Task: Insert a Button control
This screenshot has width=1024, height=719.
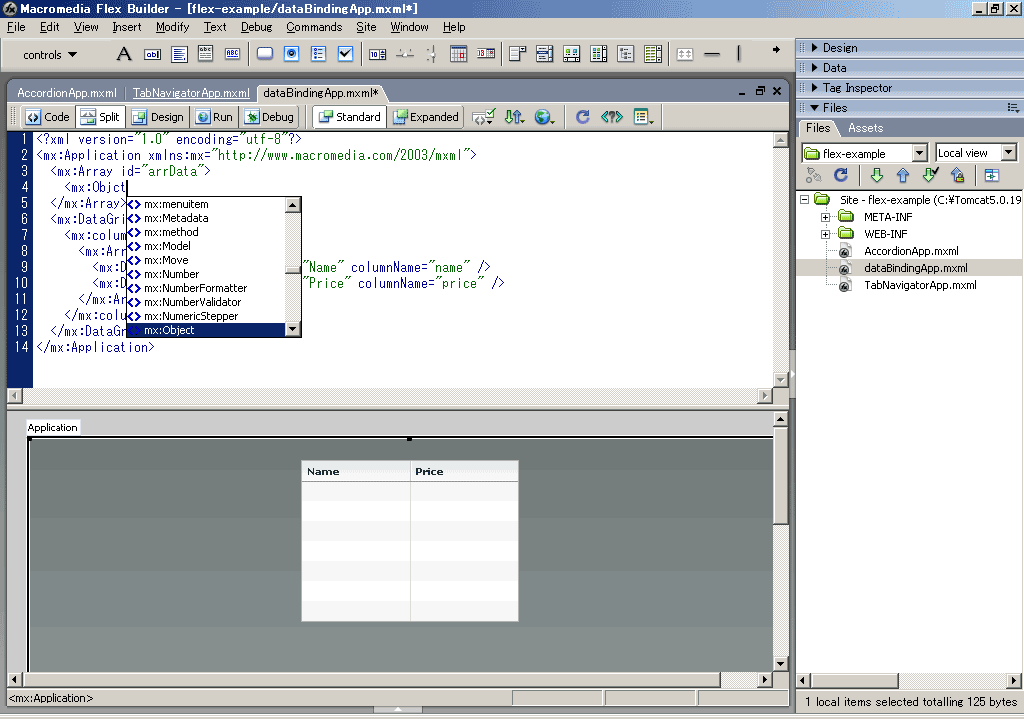Action: coord(264,54)
